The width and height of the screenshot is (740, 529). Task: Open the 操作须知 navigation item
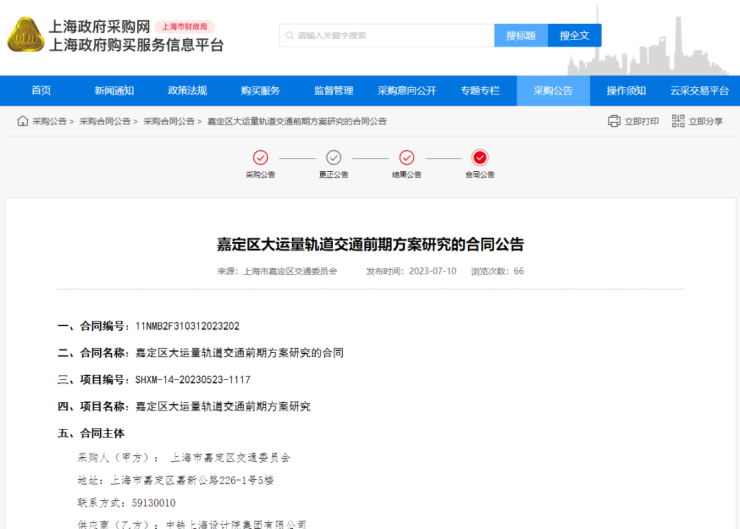pos(626,90)
